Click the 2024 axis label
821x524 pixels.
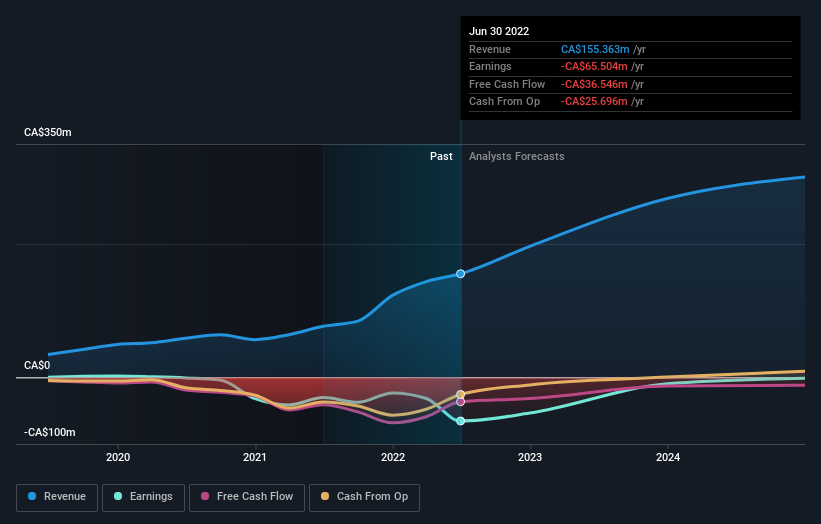tap(668, 458)
